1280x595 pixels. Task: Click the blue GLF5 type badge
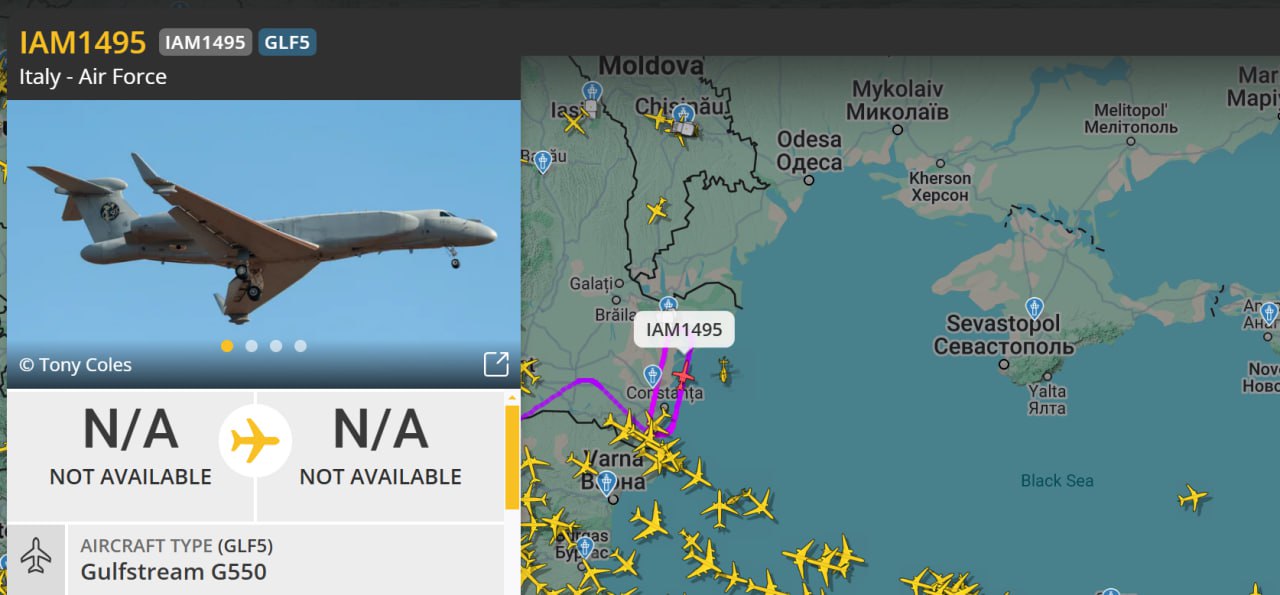click(287, 42)
